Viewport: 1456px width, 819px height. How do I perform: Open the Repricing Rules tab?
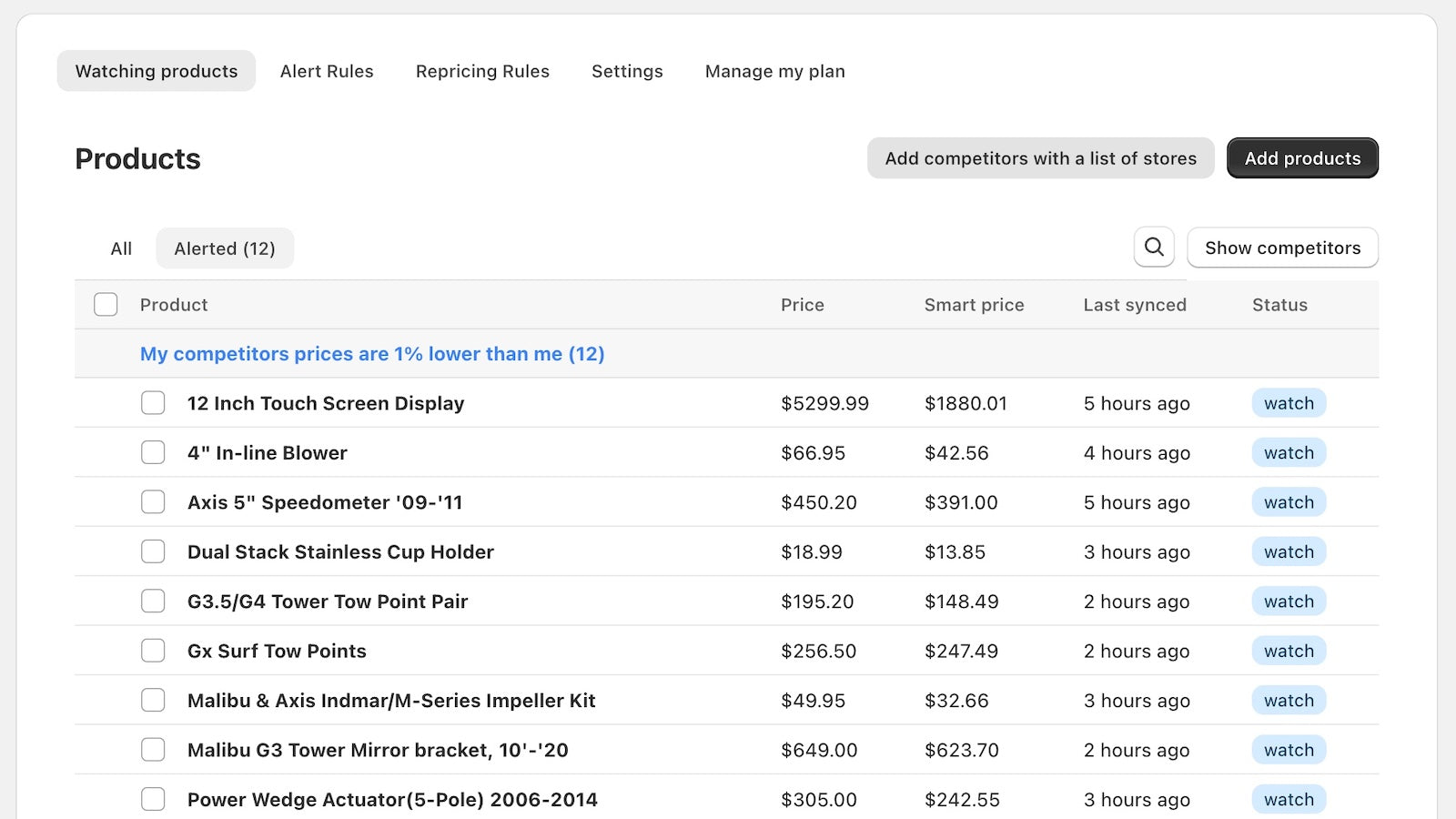point(482,71)
